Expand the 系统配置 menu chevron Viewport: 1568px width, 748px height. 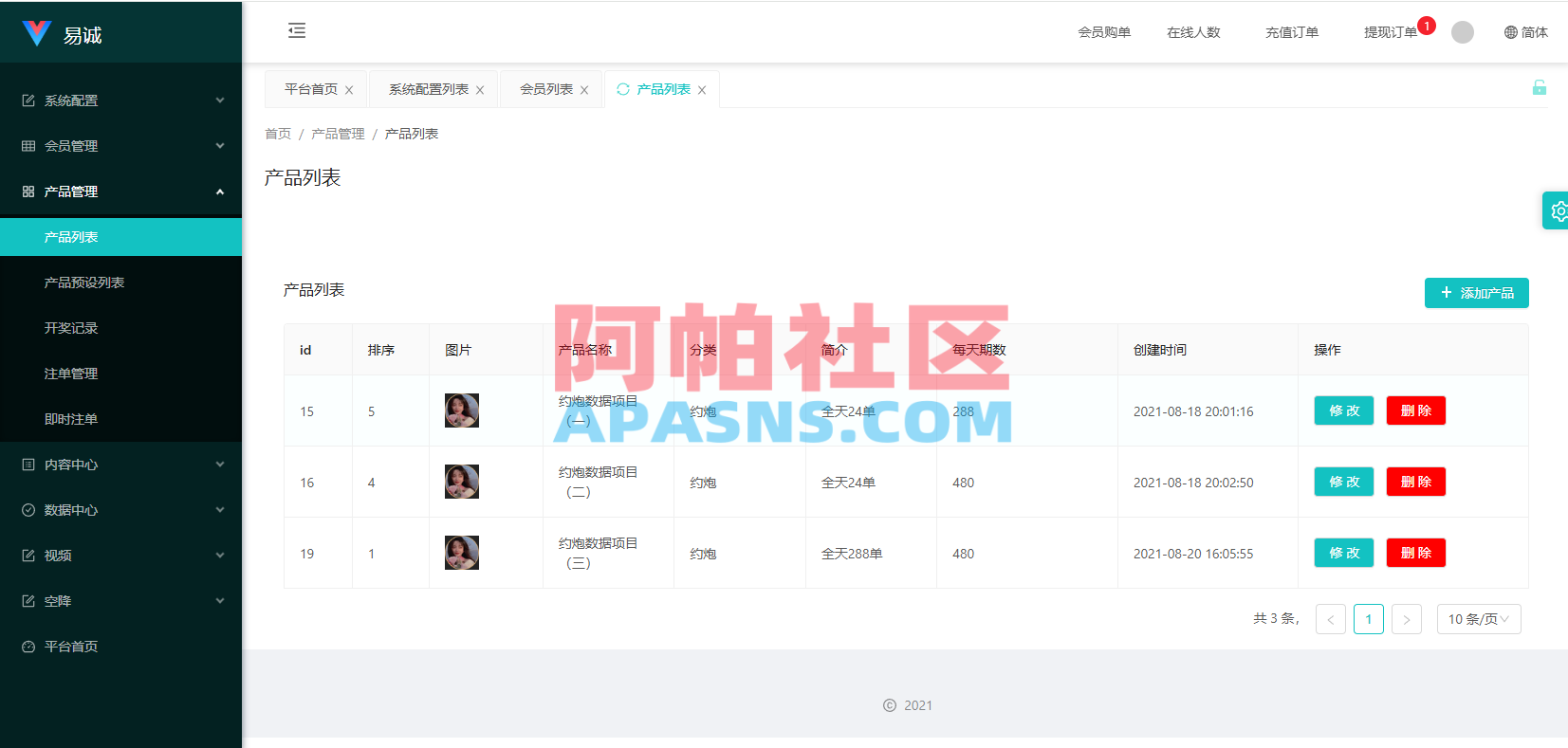pyautogui.click(x=220, y=100)
